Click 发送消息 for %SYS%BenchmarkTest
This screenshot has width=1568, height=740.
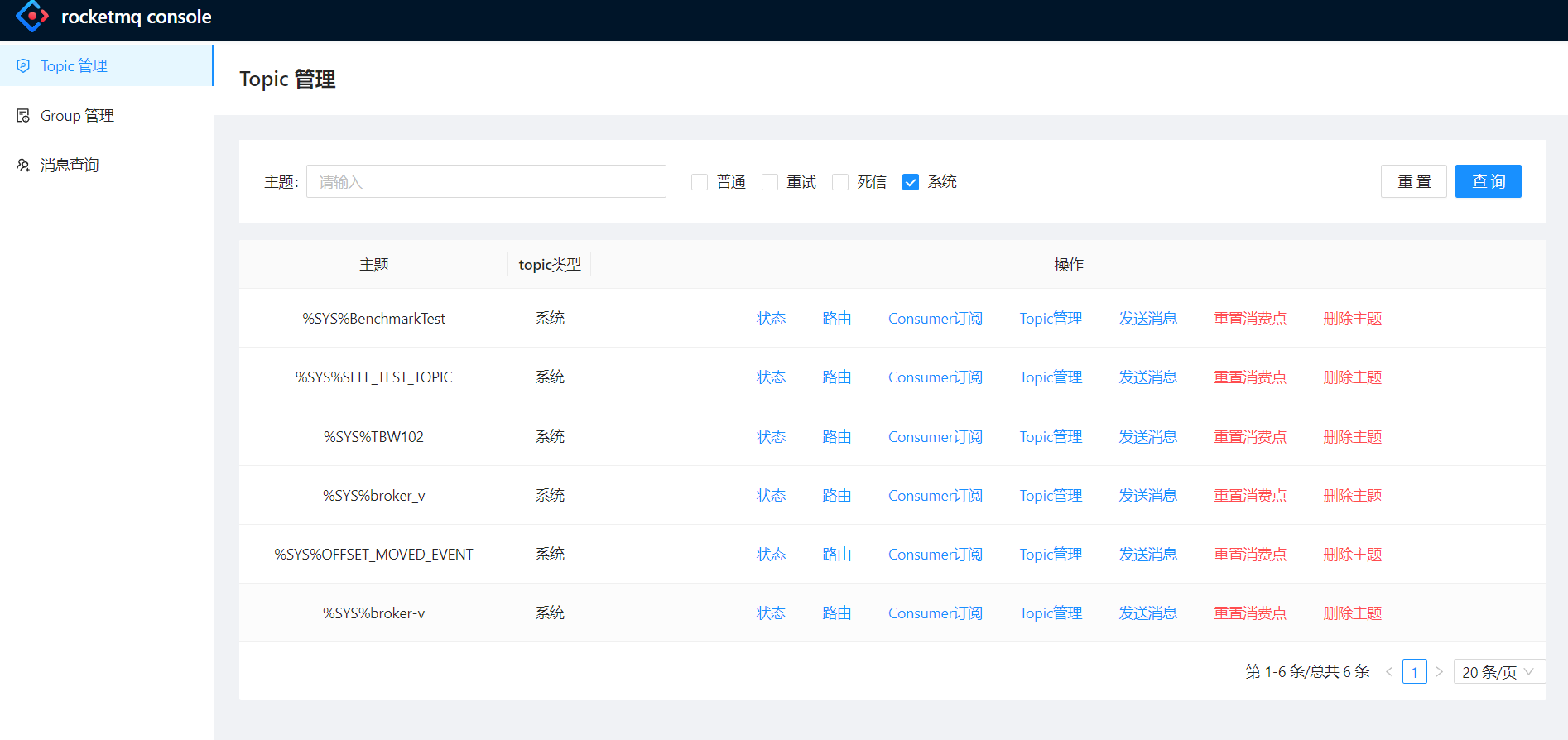(x=1148, y=319)
